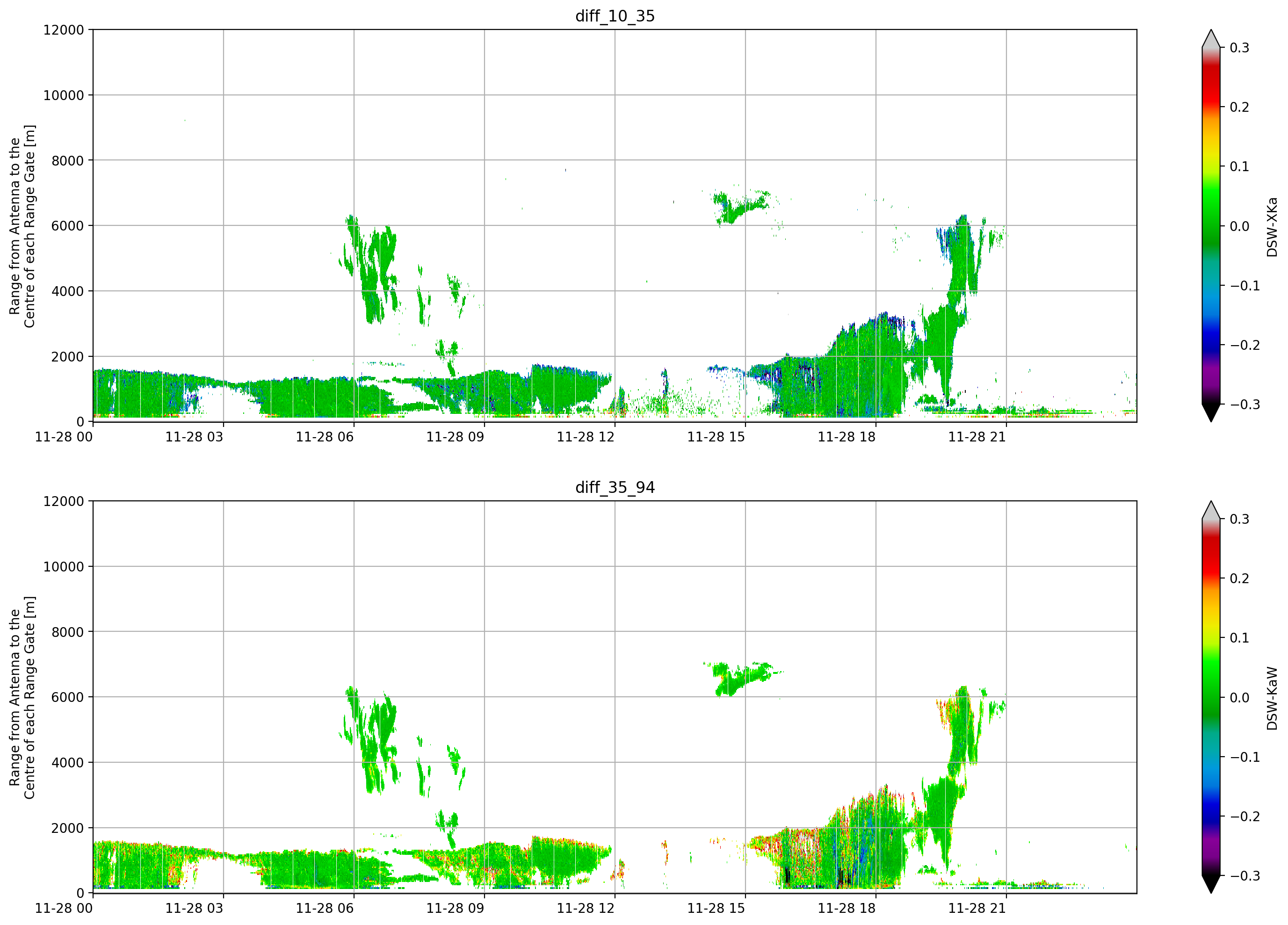Pick "11-28 12" tick under the diff_35_94 plot

click(586, 908)
